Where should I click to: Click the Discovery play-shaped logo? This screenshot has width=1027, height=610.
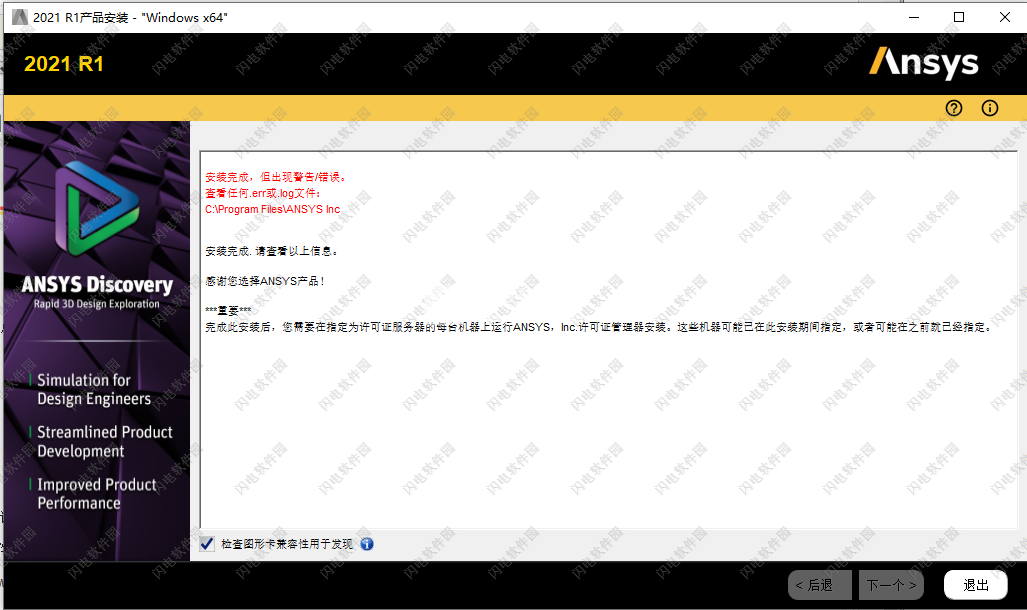97,208
